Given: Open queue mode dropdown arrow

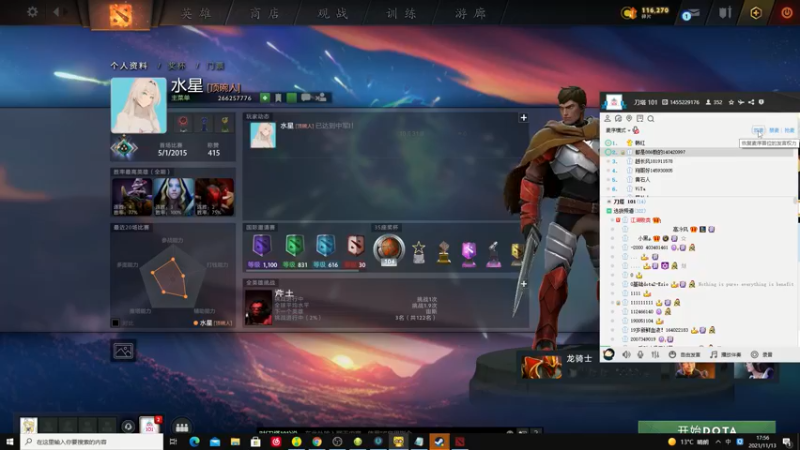Looking at the screenshot, I should [x=629, y=131].
